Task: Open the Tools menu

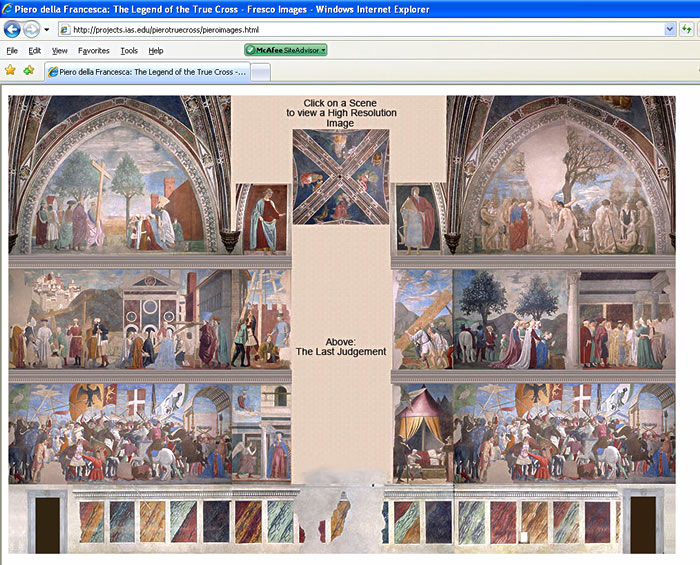Action: tap(129, 50)
